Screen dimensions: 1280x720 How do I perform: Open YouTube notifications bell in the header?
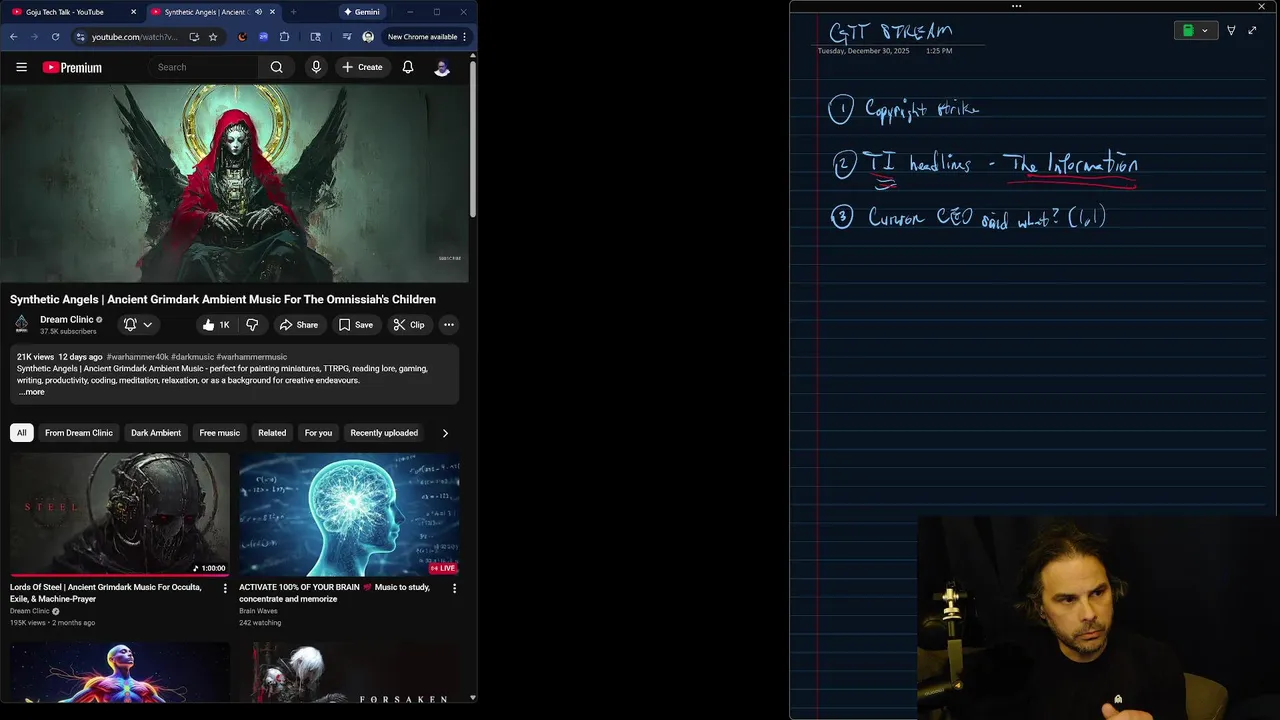408,67
